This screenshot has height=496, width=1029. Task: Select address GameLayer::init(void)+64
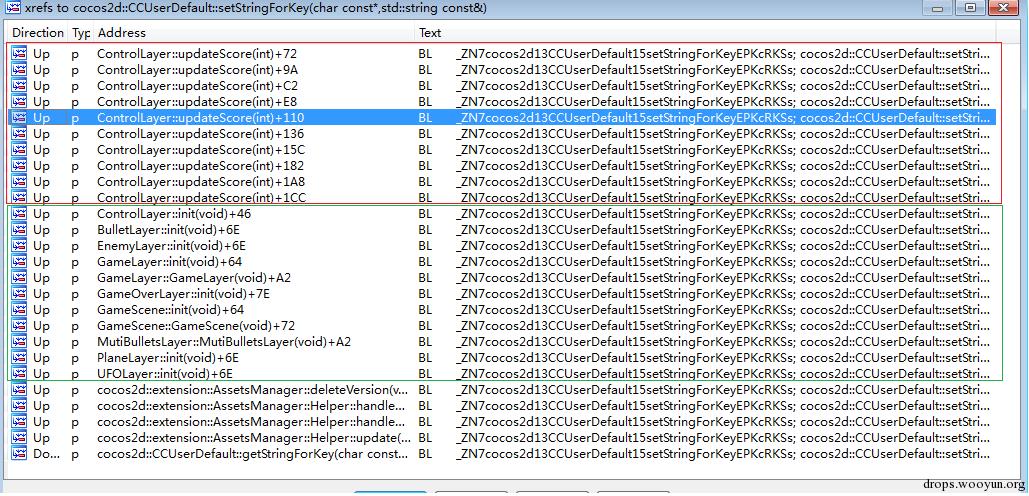(169, 262)
